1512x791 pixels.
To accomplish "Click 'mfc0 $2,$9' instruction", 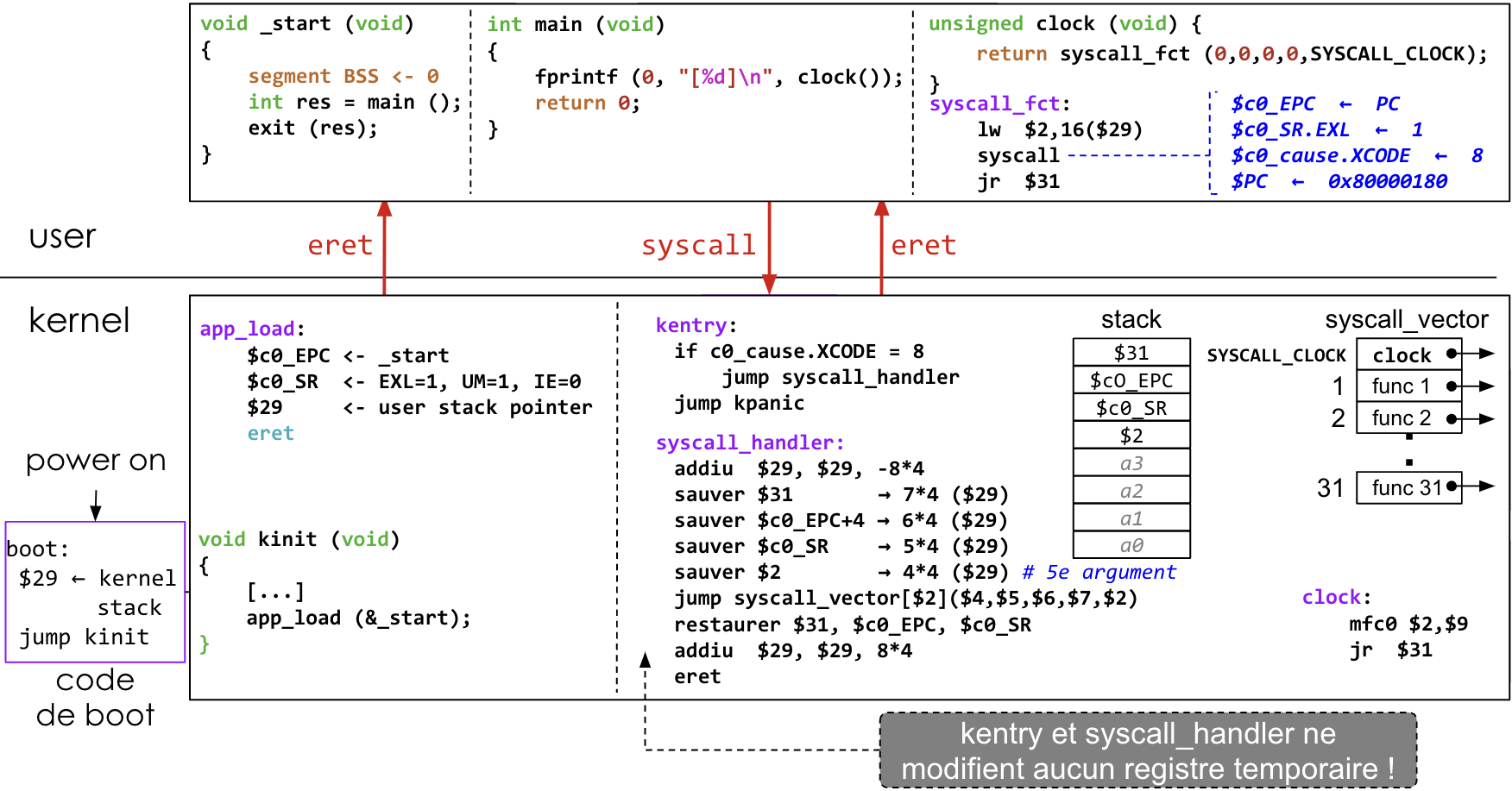I will tap(1408, 625).
